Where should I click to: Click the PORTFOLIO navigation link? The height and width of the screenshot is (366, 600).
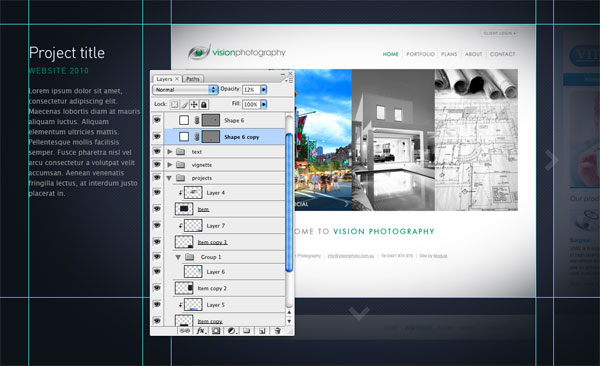(x=420, y=54)
